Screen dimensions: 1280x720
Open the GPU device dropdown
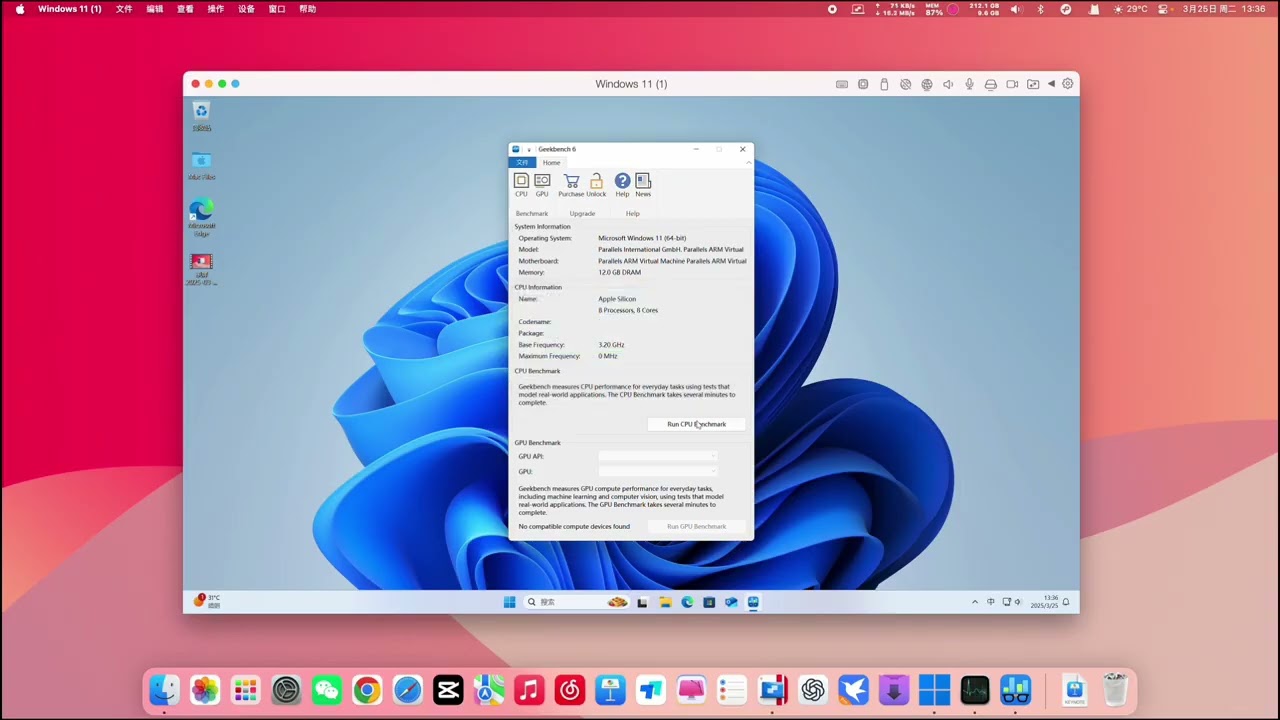tap(658, 471)
